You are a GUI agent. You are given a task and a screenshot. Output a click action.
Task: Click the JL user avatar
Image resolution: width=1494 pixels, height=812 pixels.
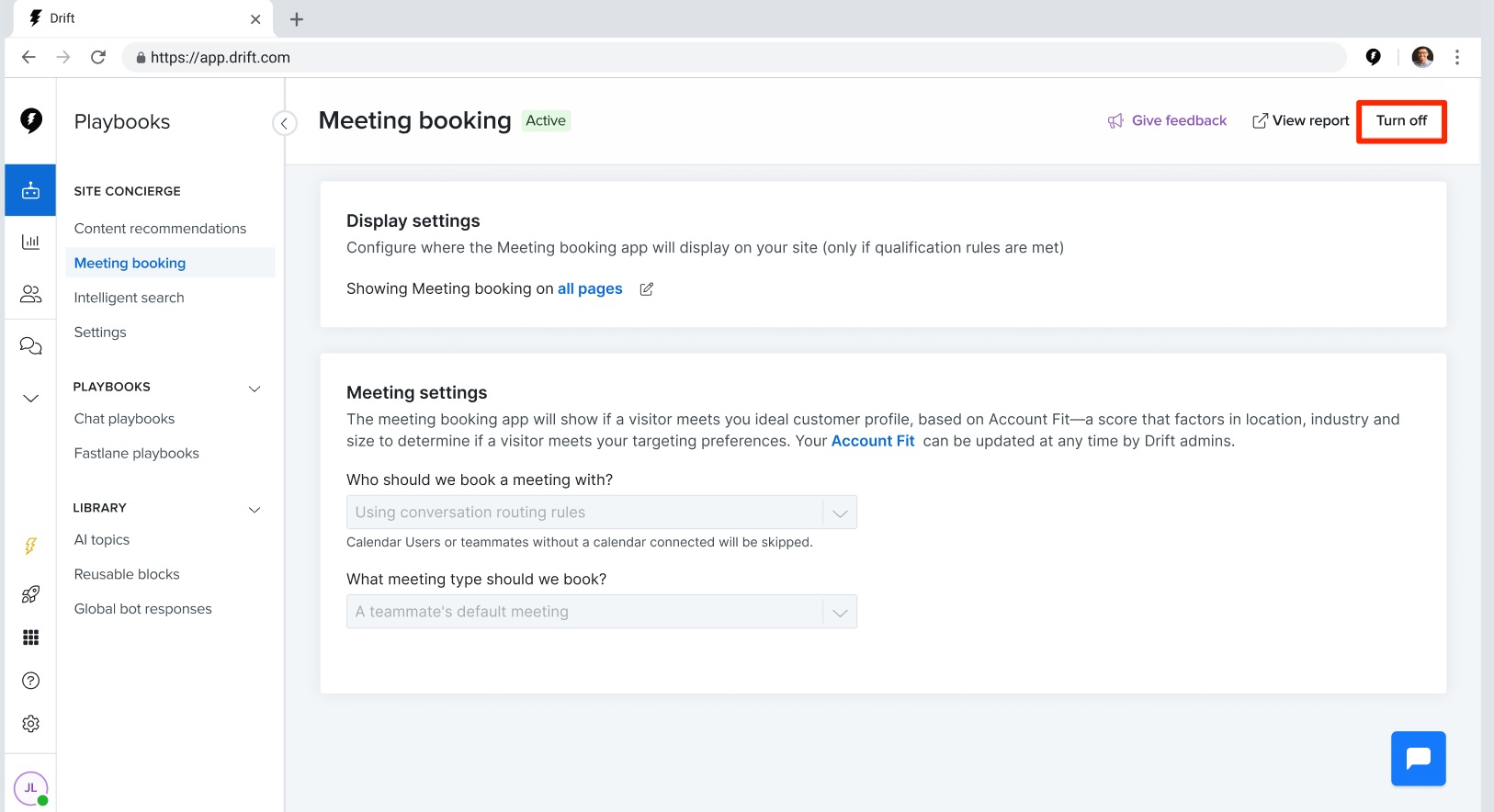point(30,788)
